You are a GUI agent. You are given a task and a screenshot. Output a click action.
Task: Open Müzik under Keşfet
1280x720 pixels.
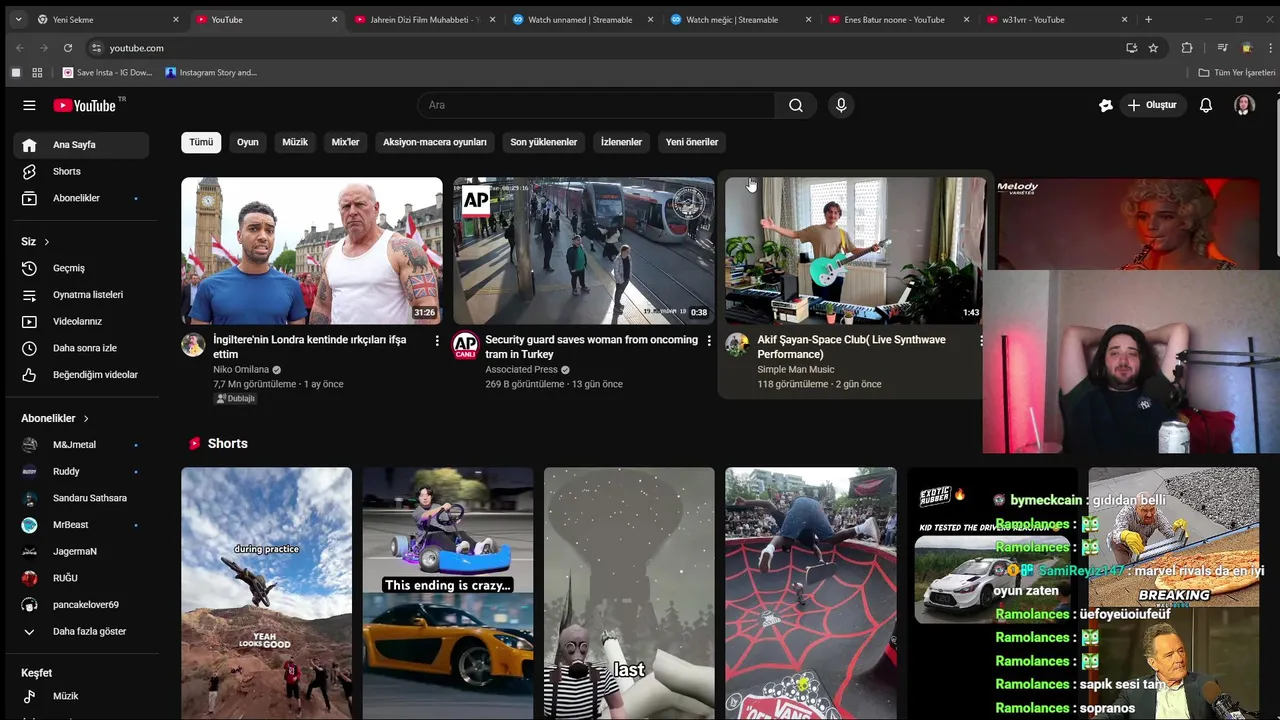click(81, 696)
